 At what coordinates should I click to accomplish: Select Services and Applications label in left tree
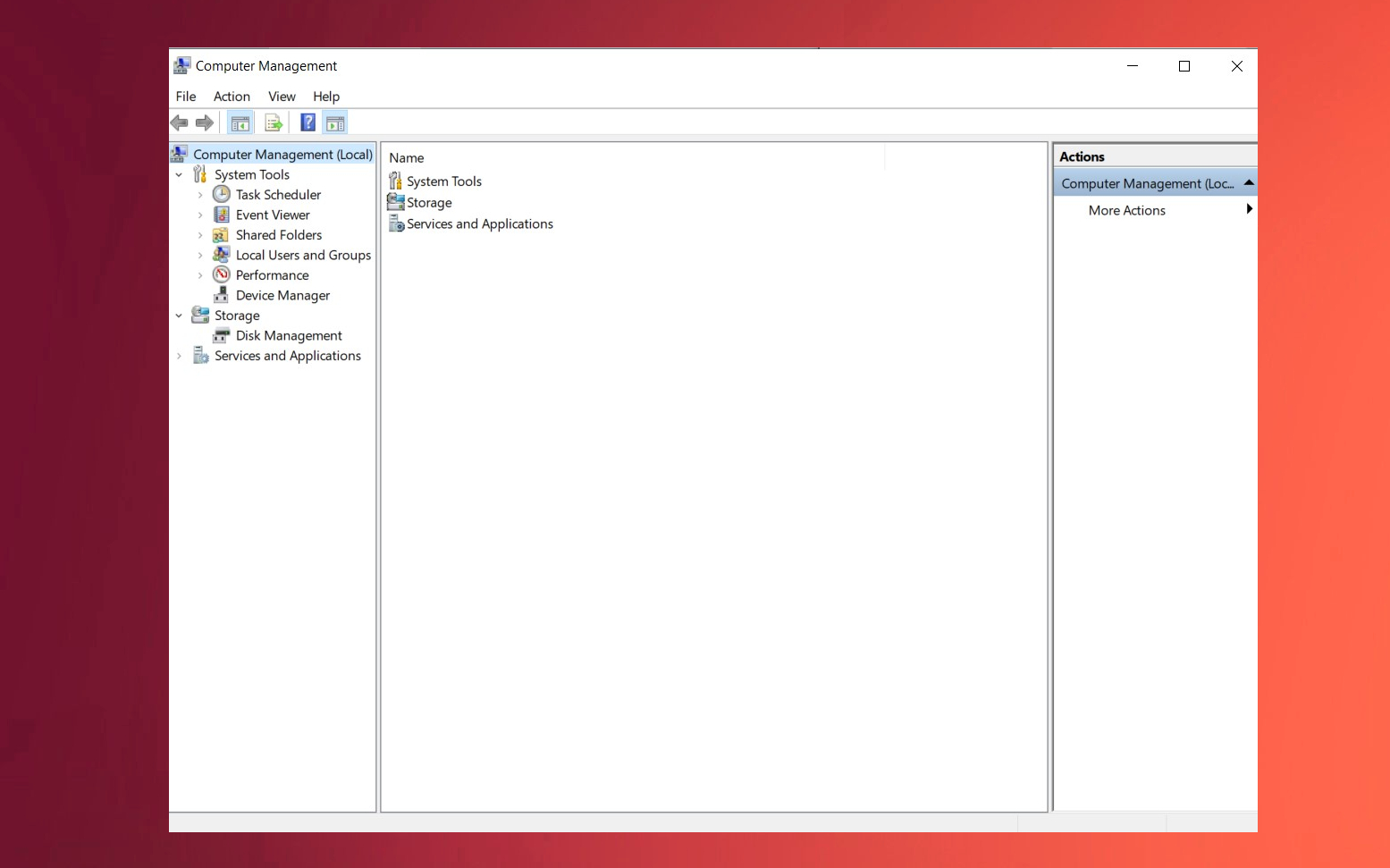[x=288, y=356]
